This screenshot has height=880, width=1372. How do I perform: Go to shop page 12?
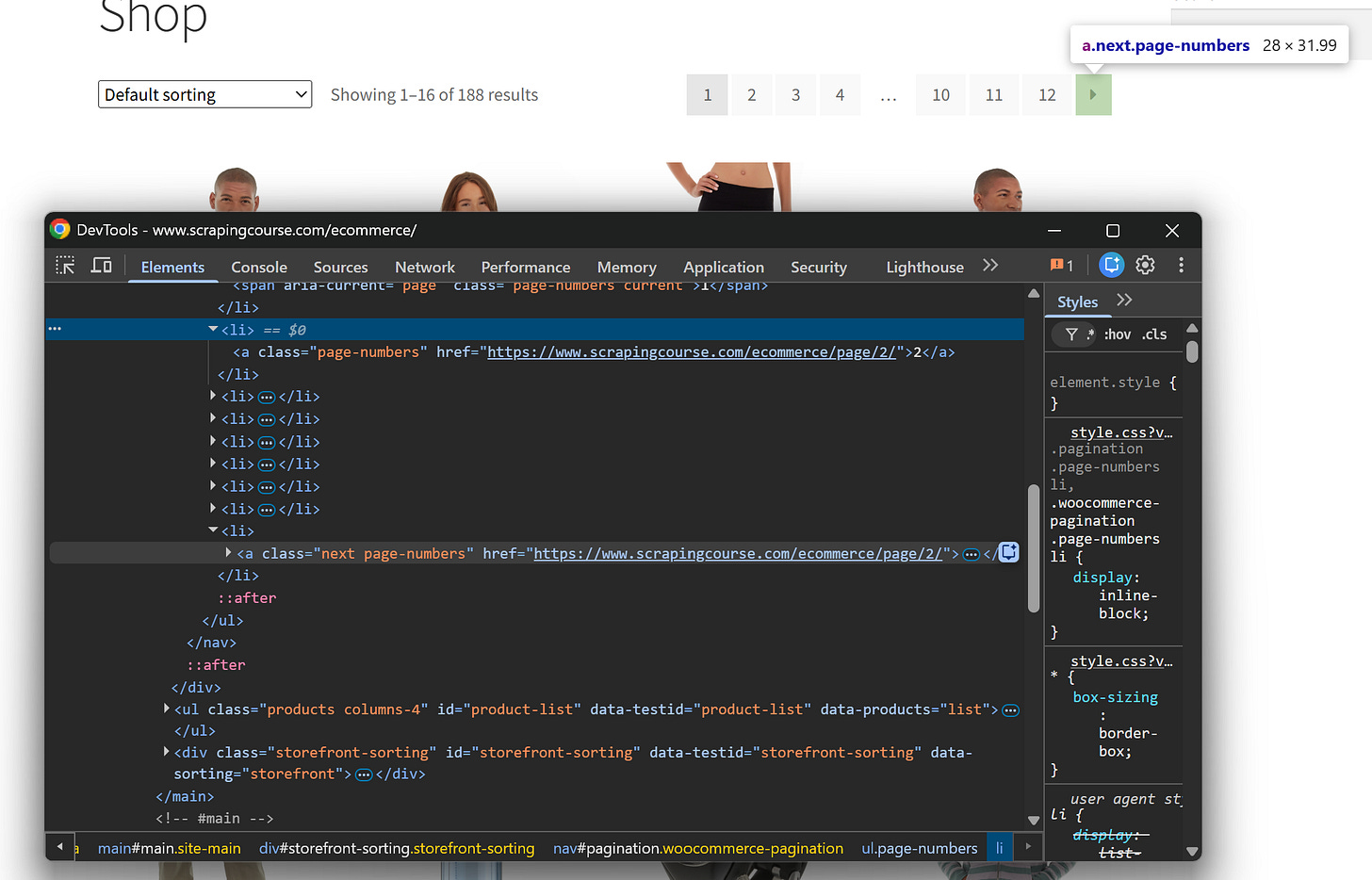(1047, 94)
